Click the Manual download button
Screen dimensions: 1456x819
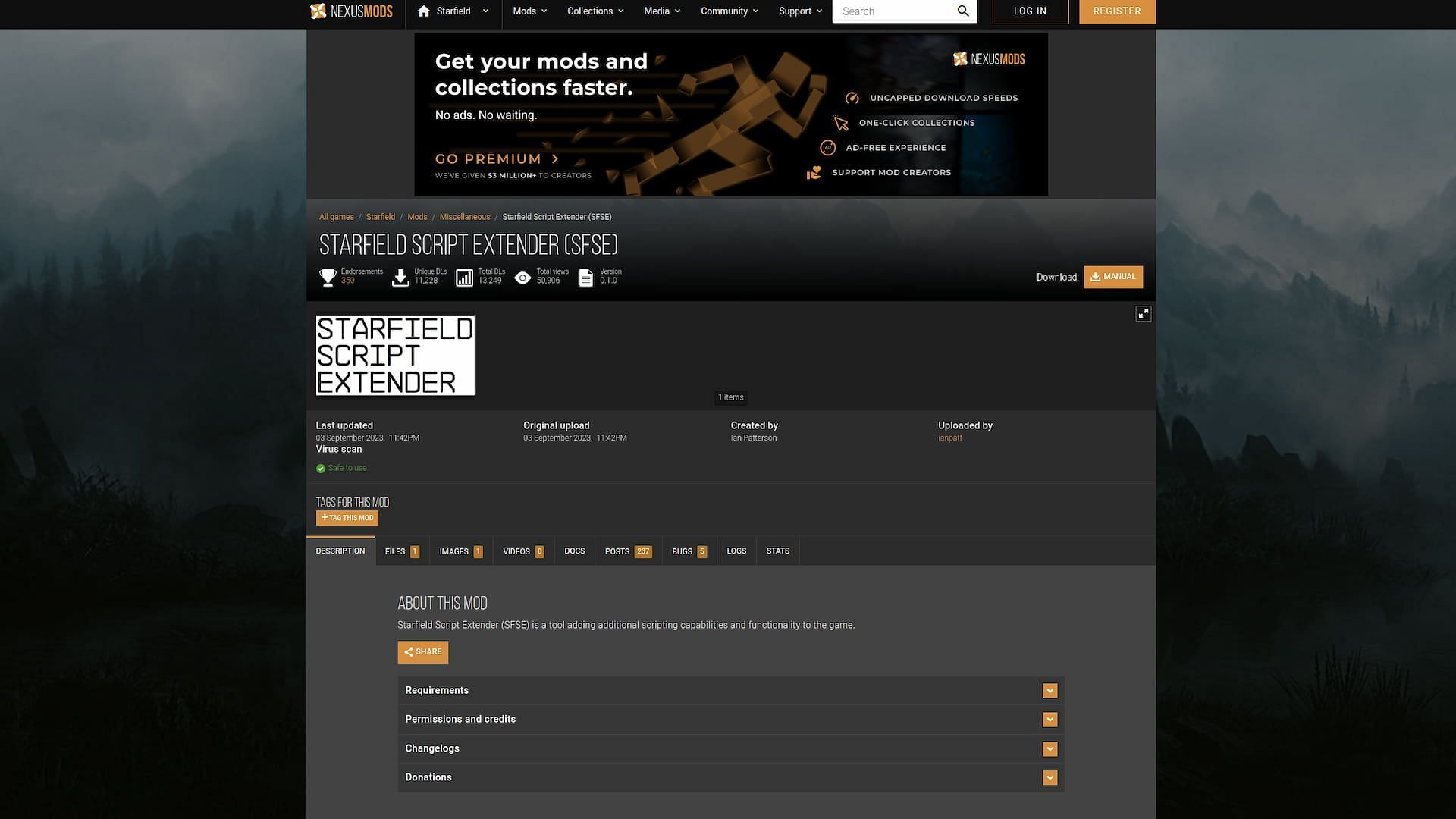(x=1113, y=277)
